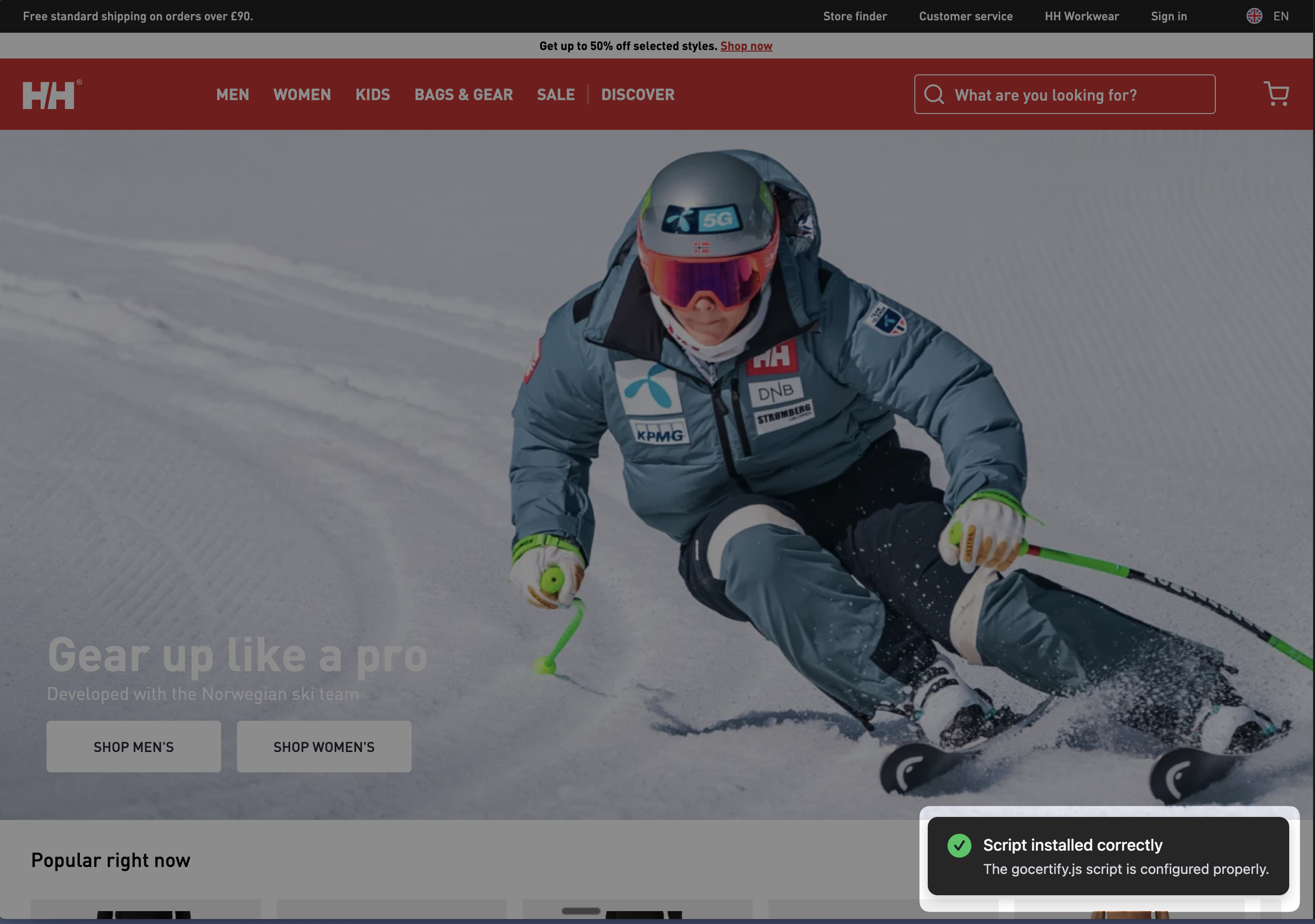The height and width of the screenshot is (924, 1315).
Task: Open the shopping cart icon
Action: coord(1276,94)
